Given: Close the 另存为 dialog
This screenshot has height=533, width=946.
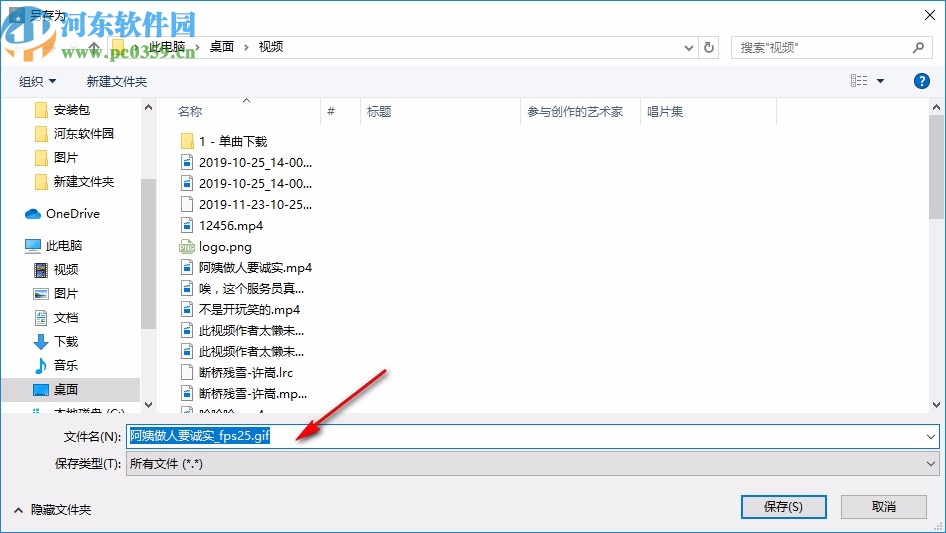Looking at the screenshot, I should coord(930,15).
